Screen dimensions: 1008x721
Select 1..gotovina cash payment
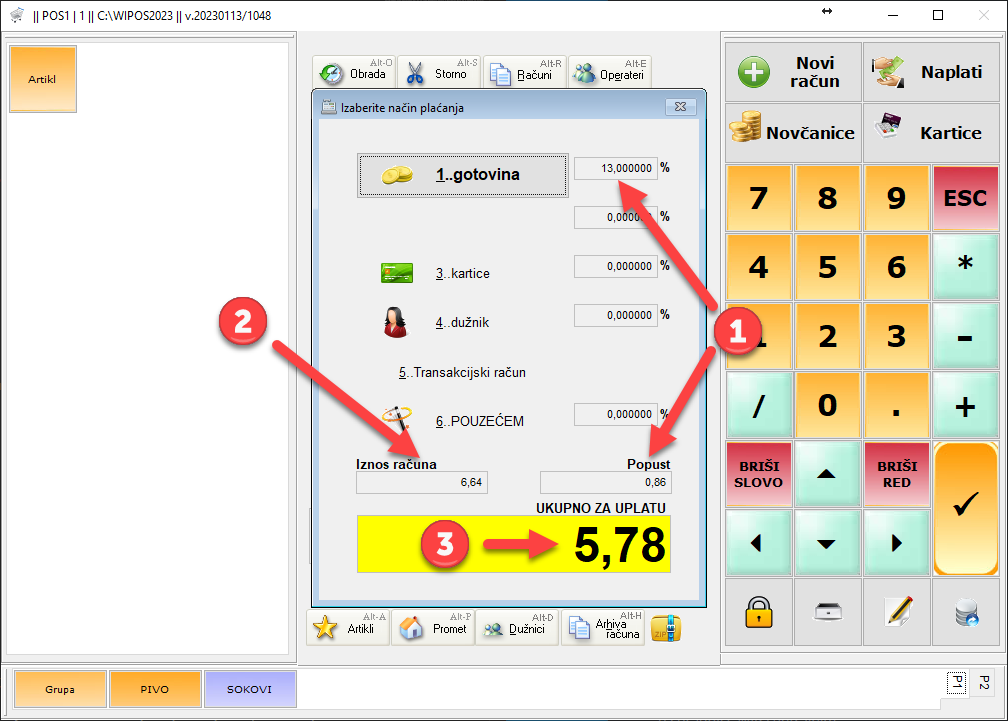[x=453, y=175]
